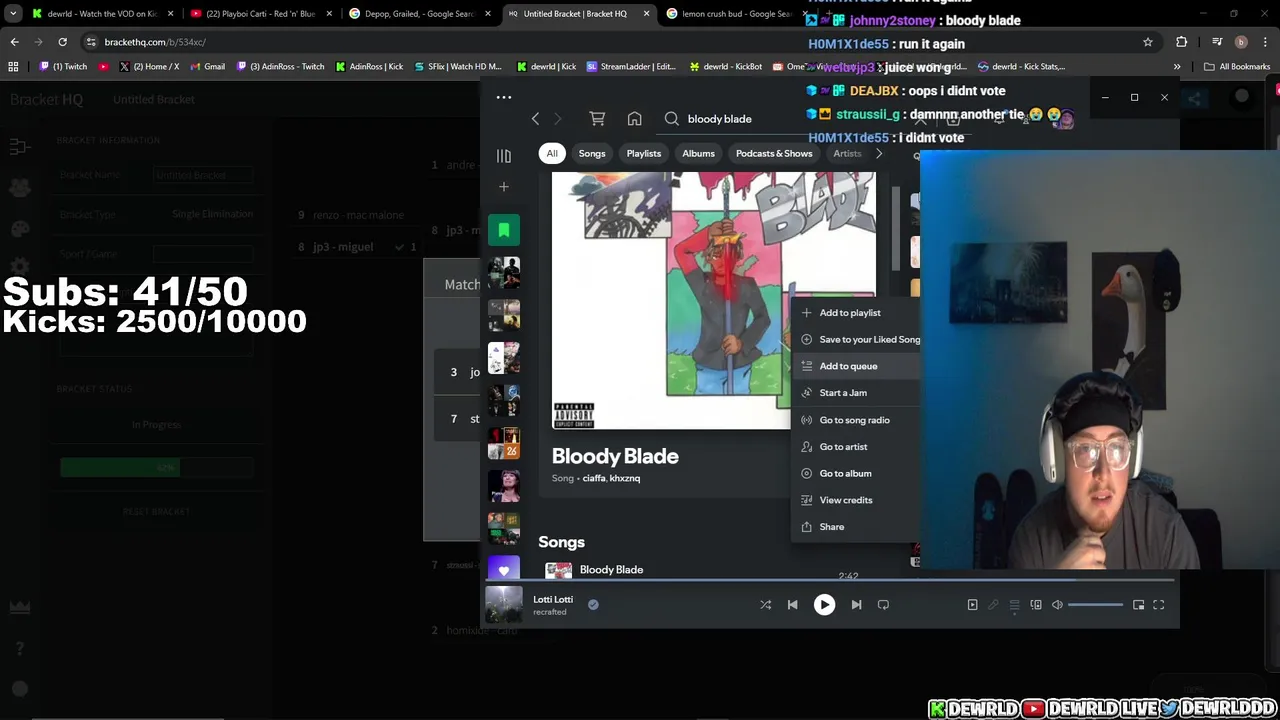Open Liked Songs heart playlist in sidebar

tap(504, 569)
